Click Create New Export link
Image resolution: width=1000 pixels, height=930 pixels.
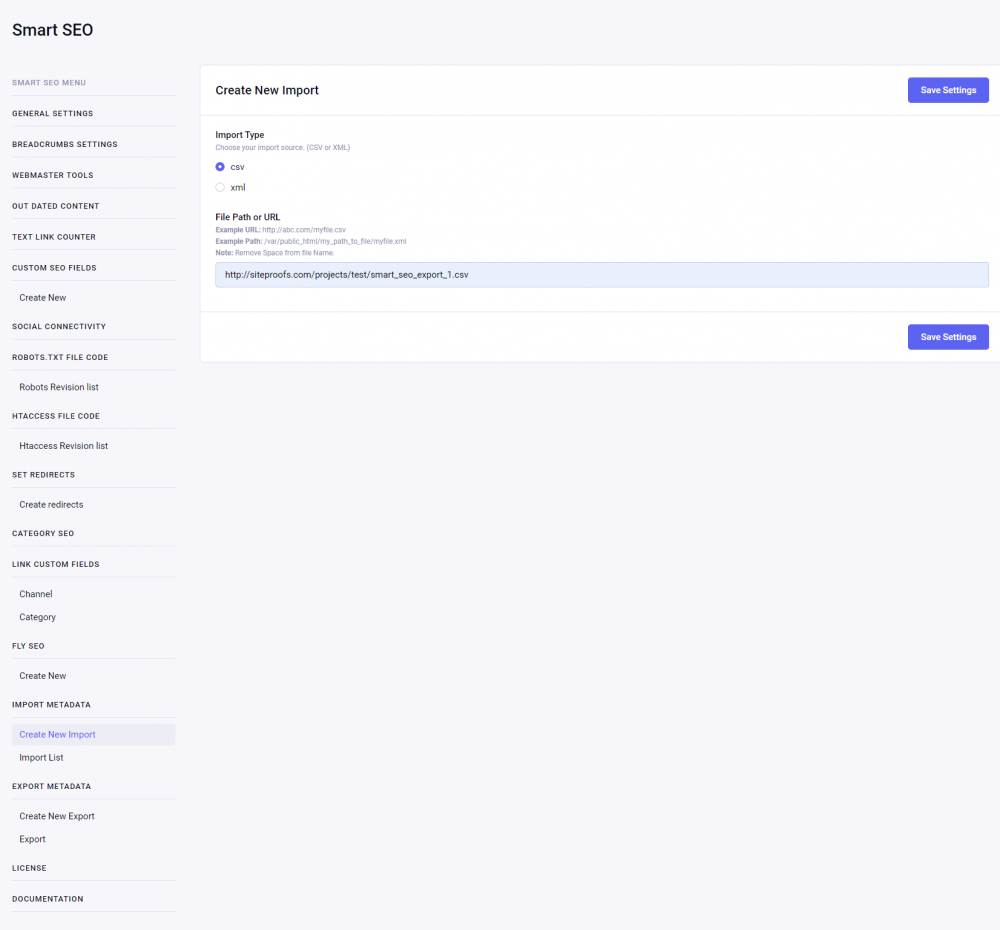click(57, 817)
